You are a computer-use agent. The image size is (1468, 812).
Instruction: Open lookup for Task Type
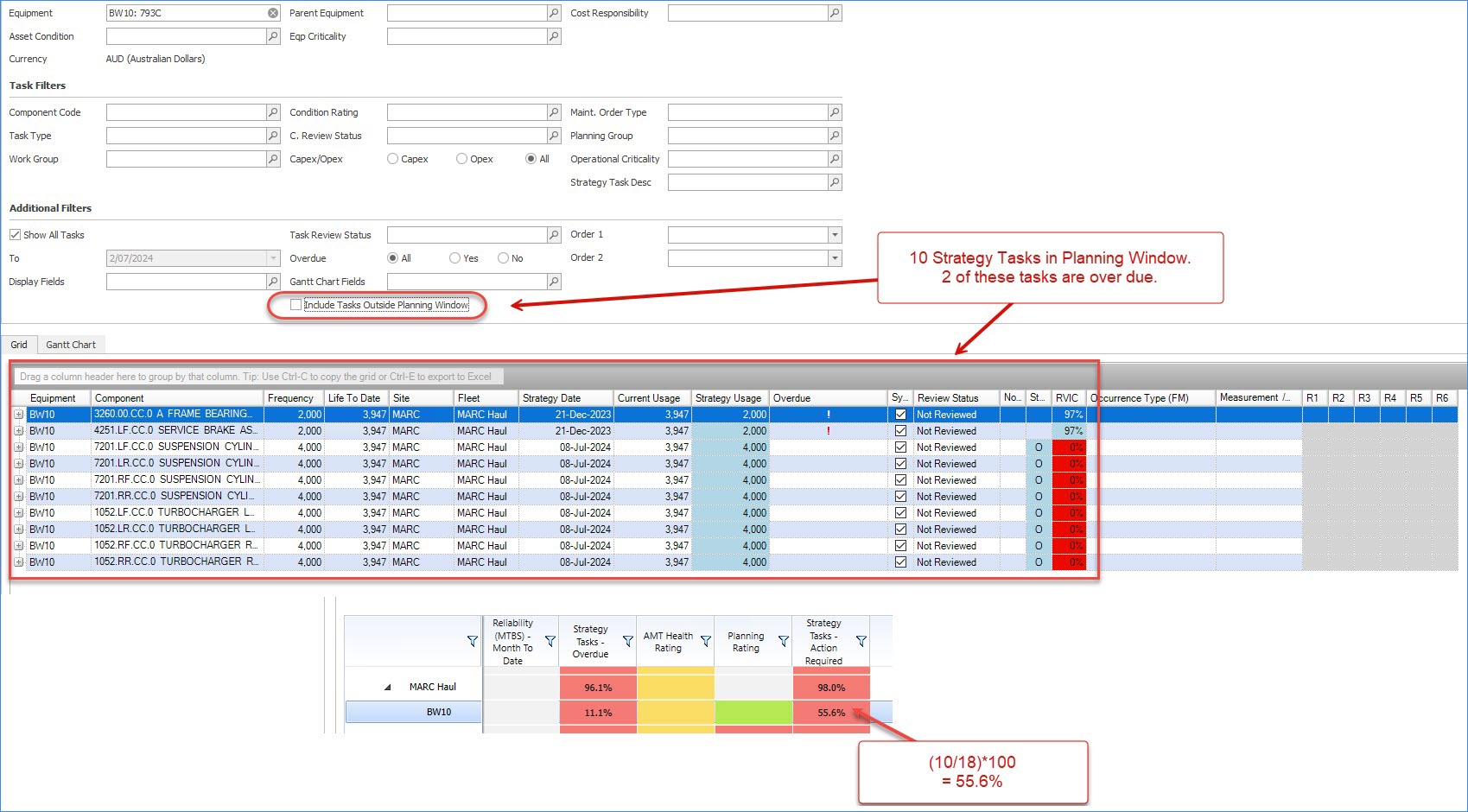pos(273,136)
